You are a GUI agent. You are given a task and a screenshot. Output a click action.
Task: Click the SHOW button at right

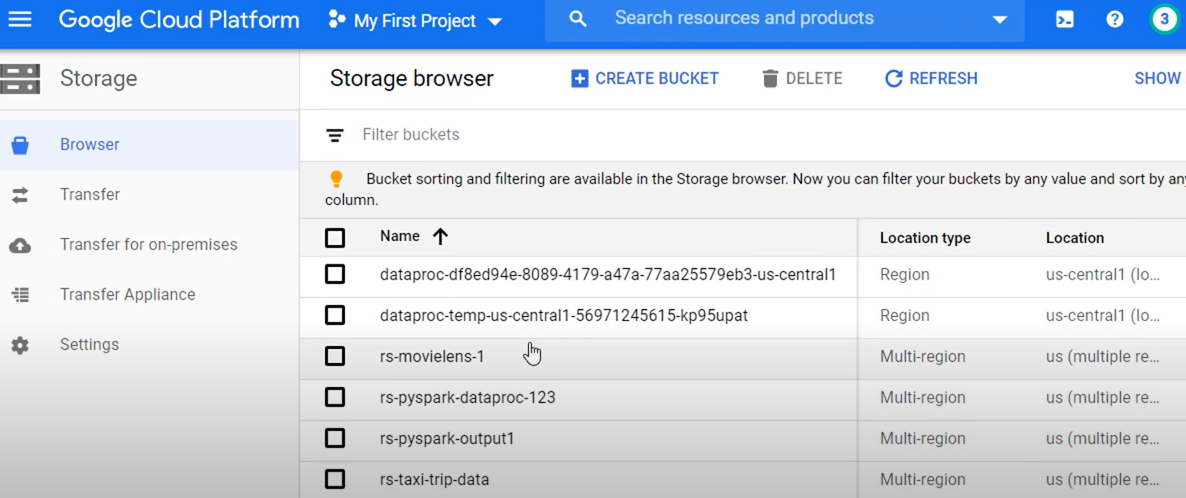tap(1158, 79)
